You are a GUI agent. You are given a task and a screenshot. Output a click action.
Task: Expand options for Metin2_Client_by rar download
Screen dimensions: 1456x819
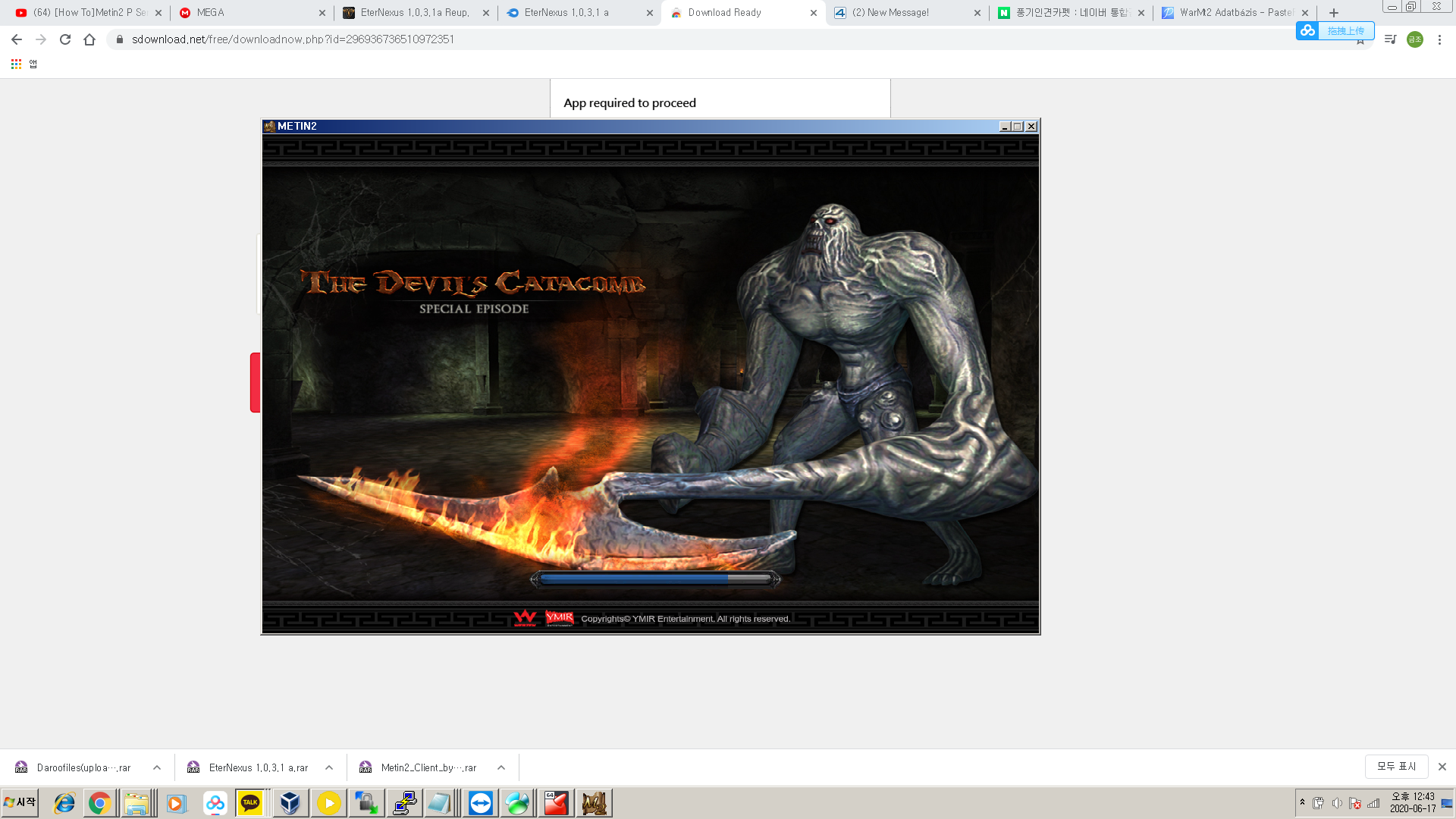(501, 767)
